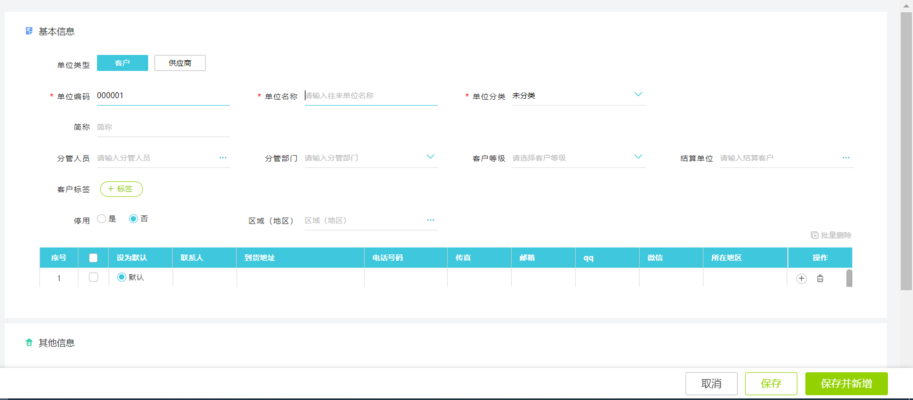This screenshot has height=400, width=913.
Task: Tick the table header select-all checkbox
Action: (x=93, y=257)
